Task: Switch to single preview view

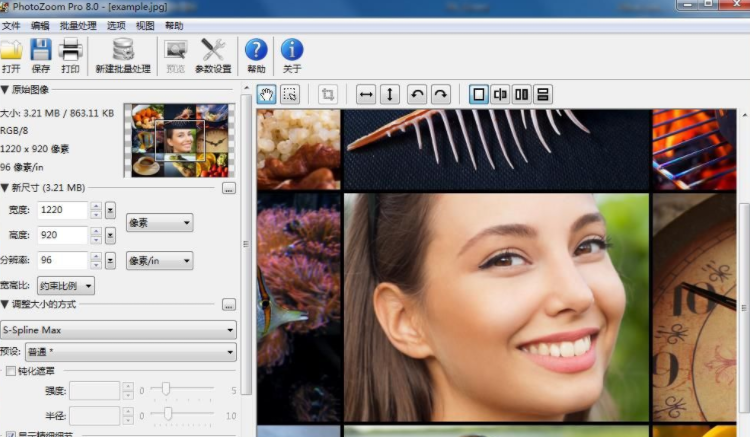Action: pos(478,94)
